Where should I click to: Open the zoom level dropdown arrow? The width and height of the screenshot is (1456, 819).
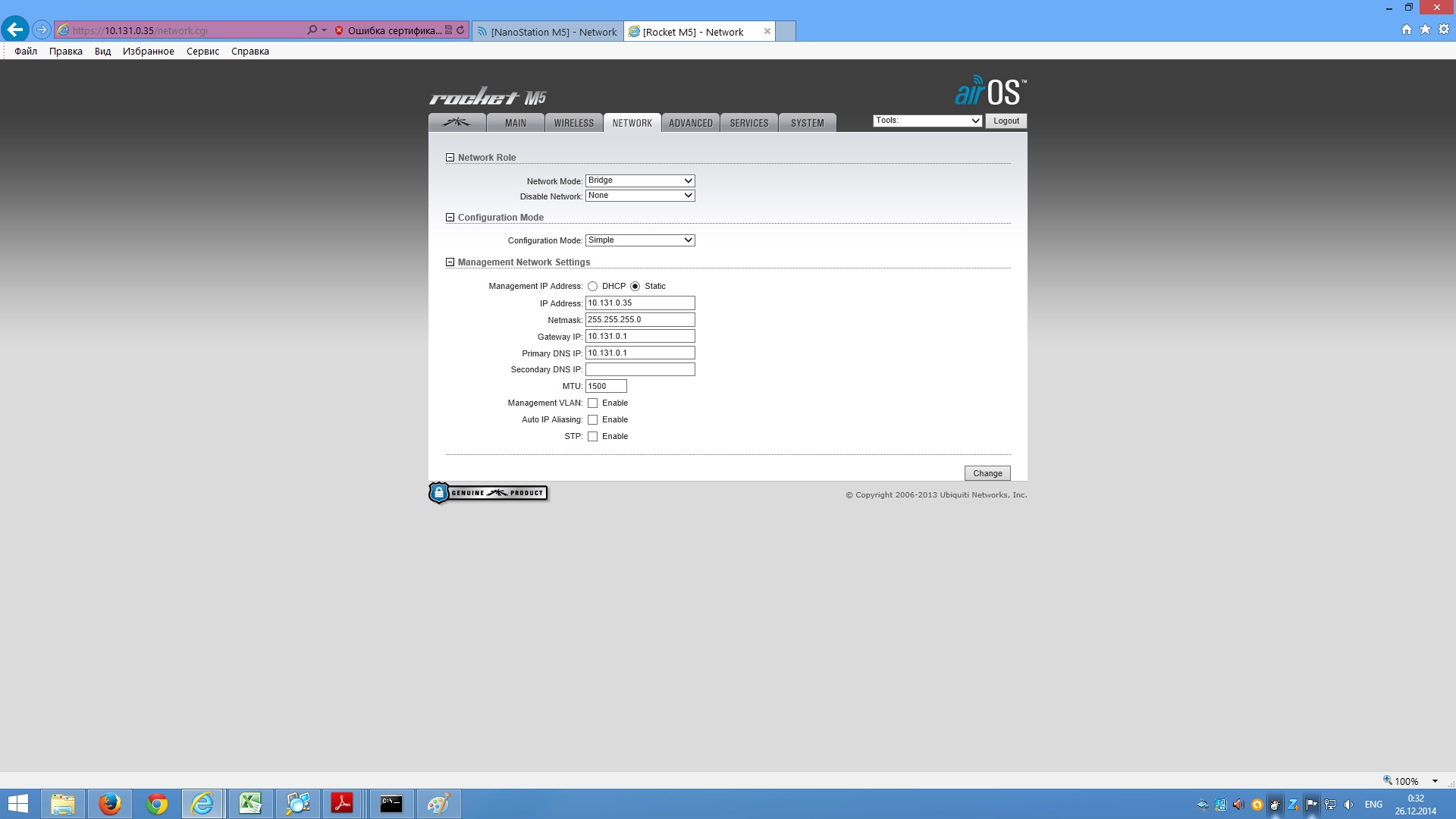point(1435,781)
